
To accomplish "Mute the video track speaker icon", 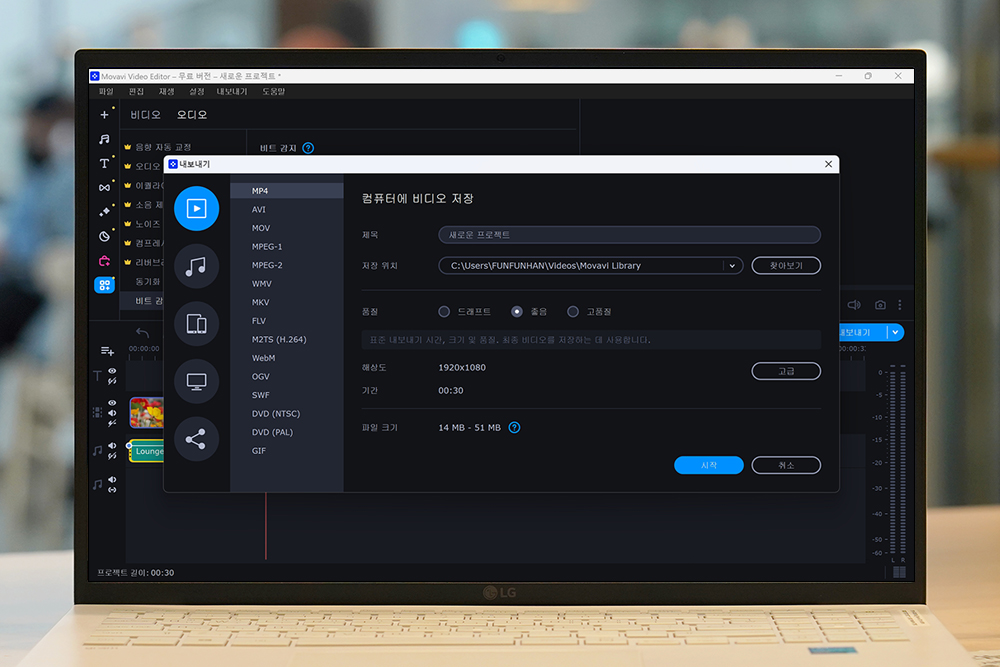I will (112, 413).
